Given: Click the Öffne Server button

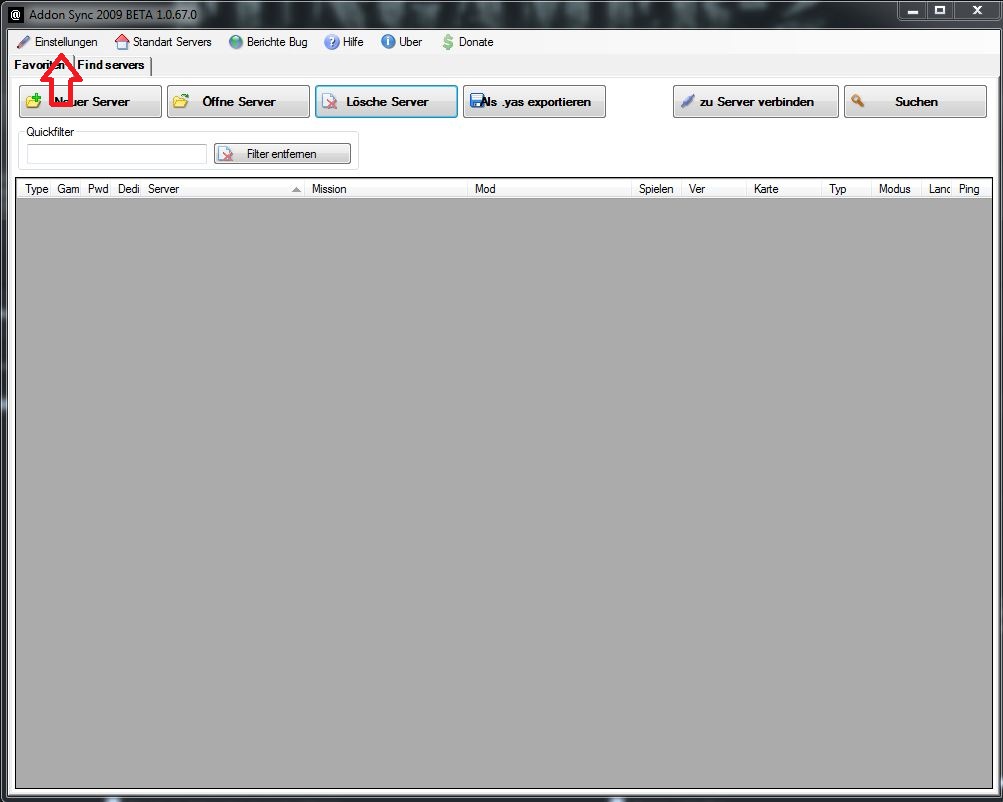Looking at the screenshot, I should coord(238,102).
